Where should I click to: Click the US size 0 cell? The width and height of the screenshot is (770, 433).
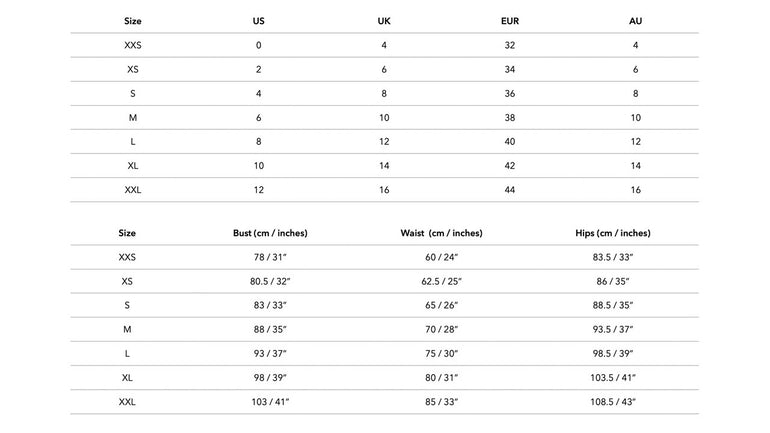pyautogui.click(x=259, y=45)
